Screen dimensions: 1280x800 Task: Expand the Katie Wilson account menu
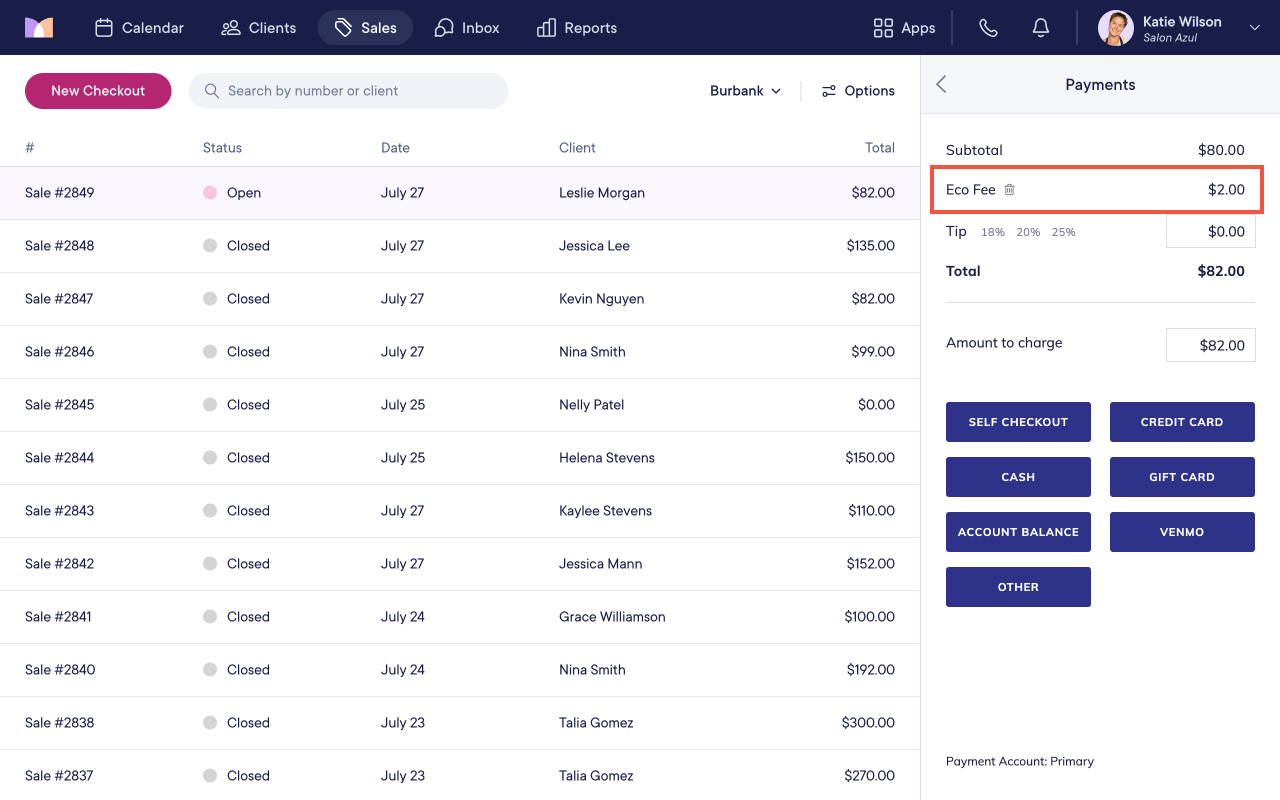click(x=1255, y=28)
